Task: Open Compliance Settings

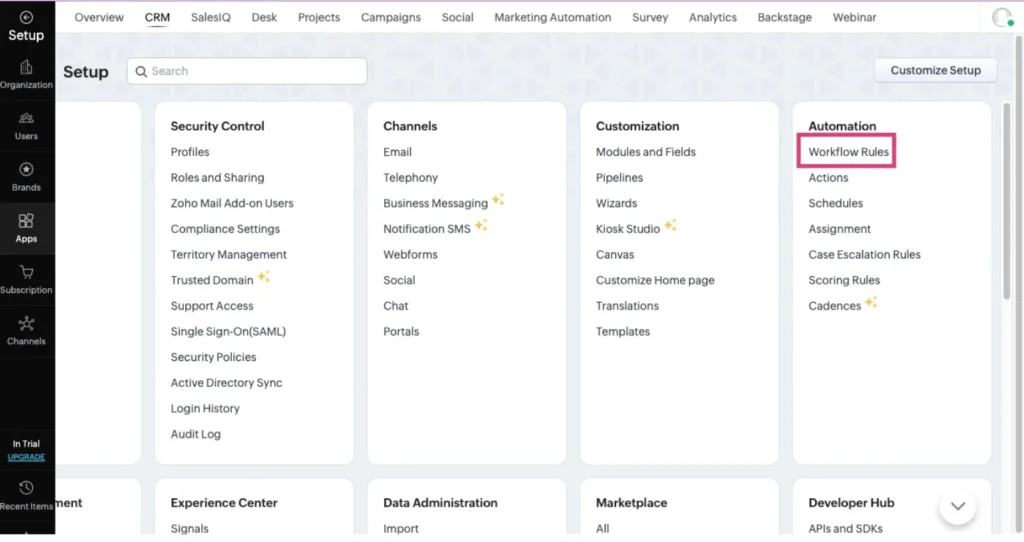Action: pos(225,229)
